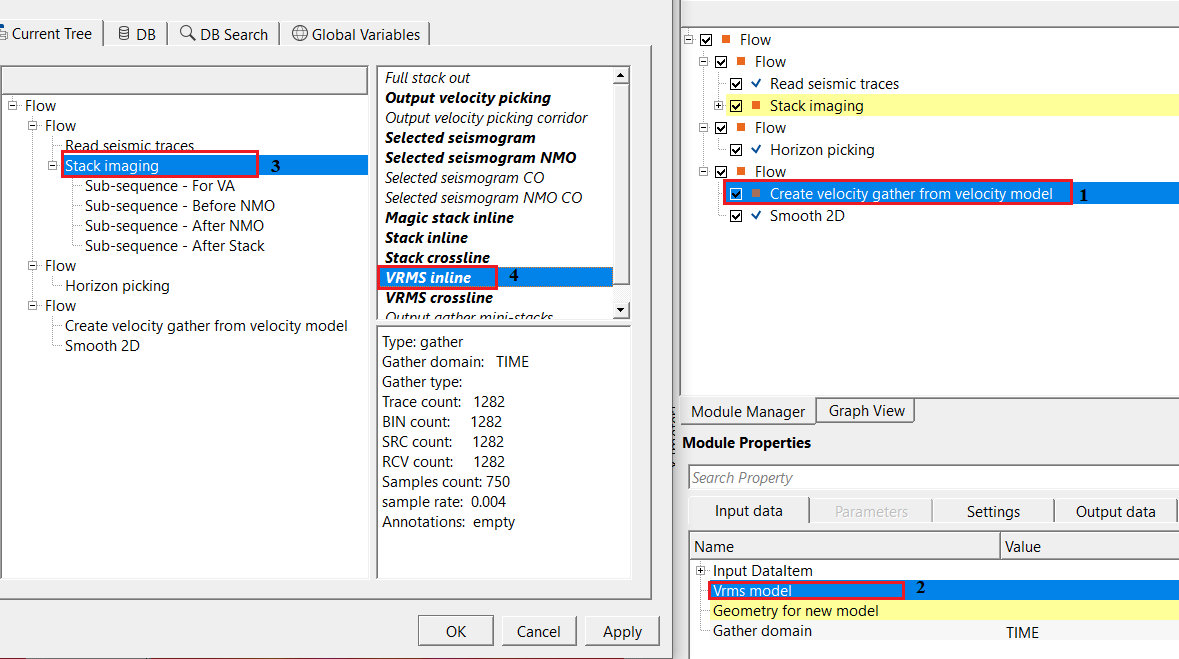The width and height of the screenshot is (1179, 659).
Task: Click the database icon on DB tab
Action: click(124, 33)
